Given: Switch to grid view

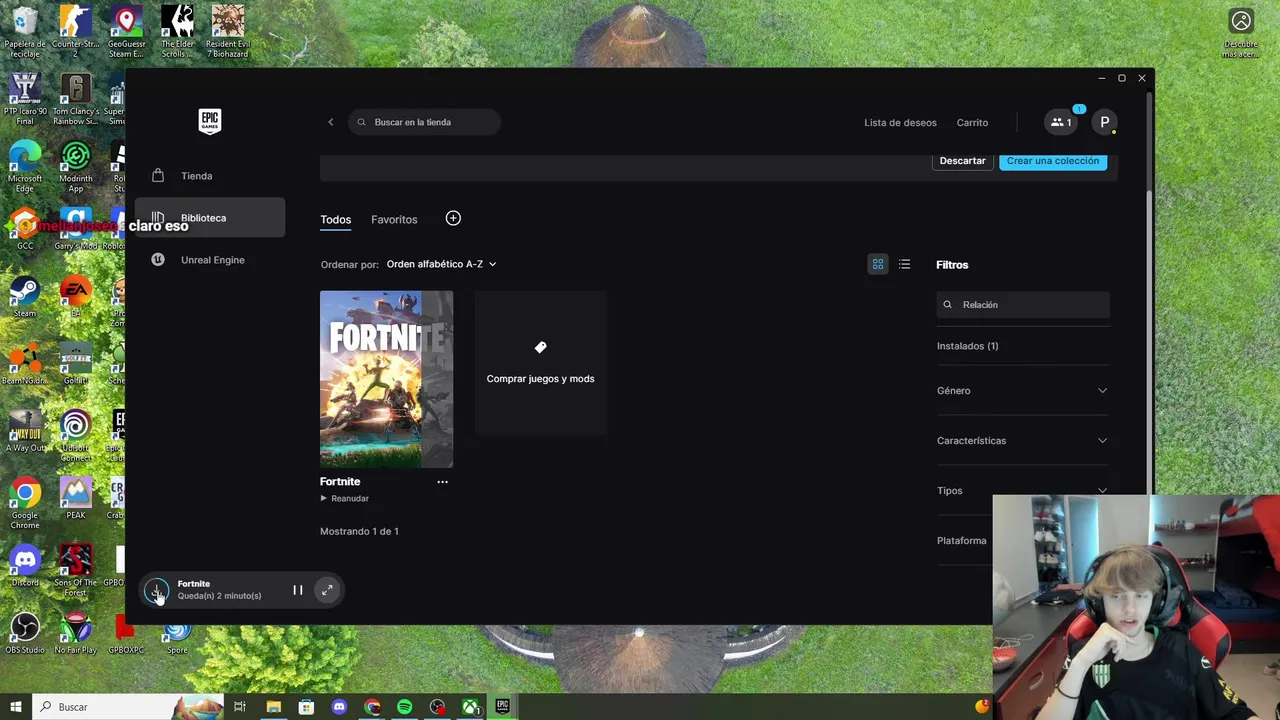Looking at the screenshot, I should 878,264.
